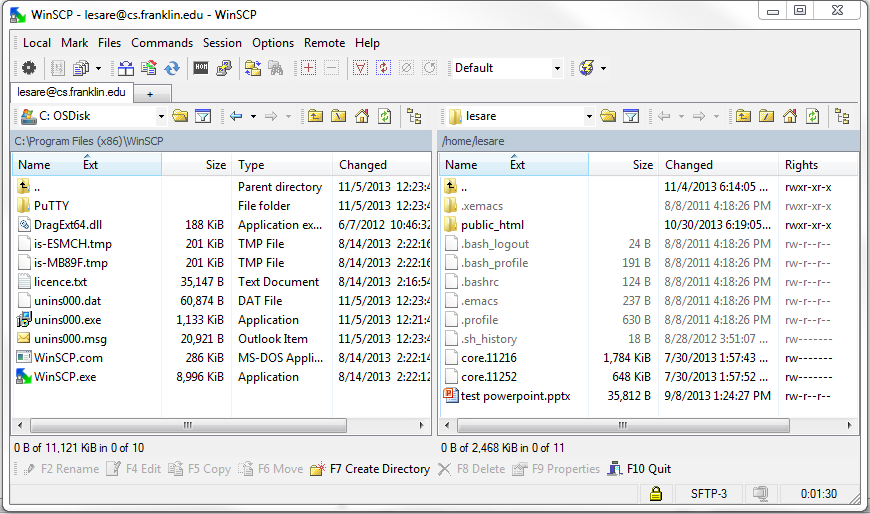
Task: Sort remote panel by Rights column
Action: tap(818, 165)
